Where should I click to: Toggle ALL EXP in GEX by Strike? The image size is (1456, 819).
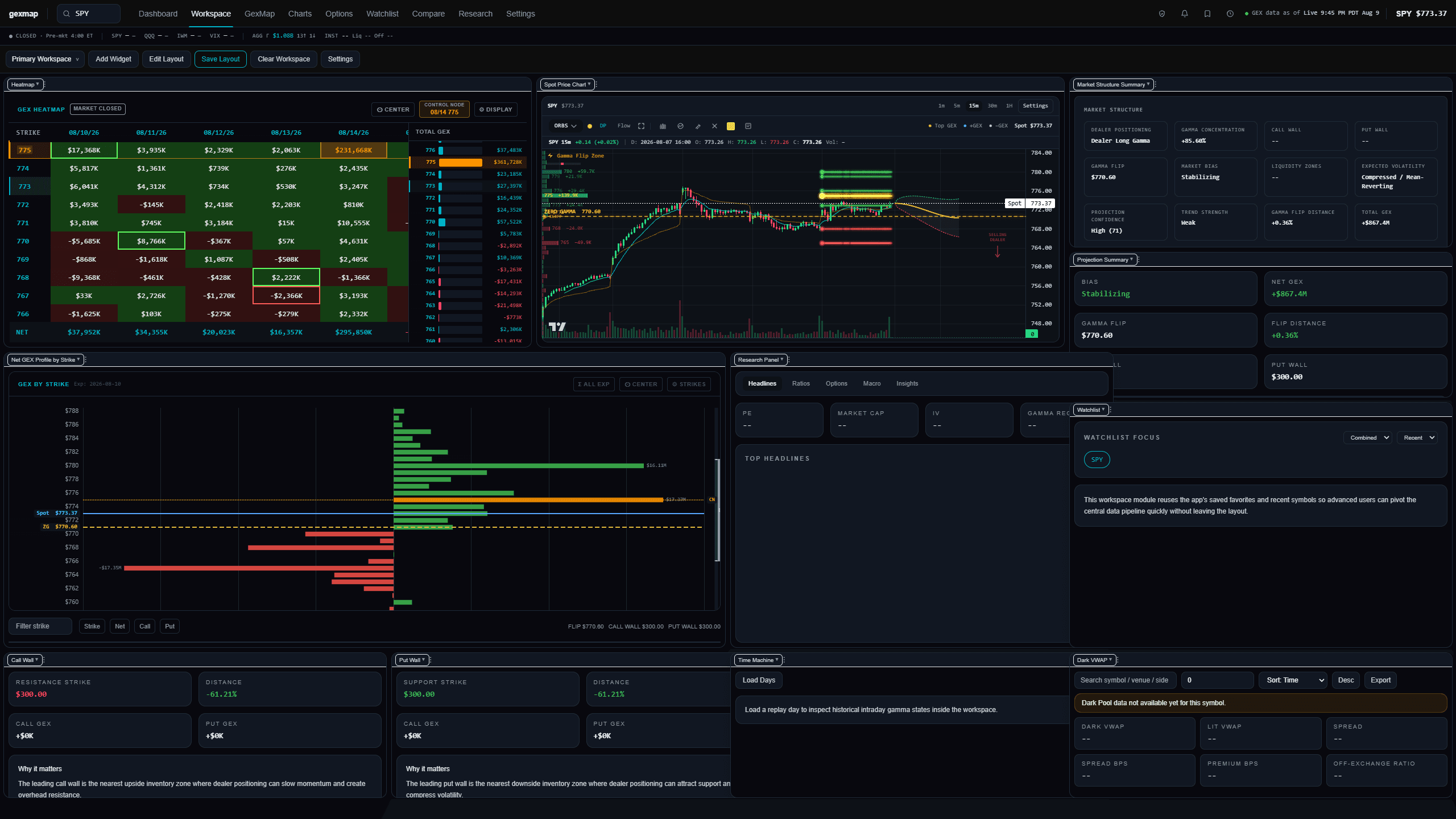tap(594, 384)
